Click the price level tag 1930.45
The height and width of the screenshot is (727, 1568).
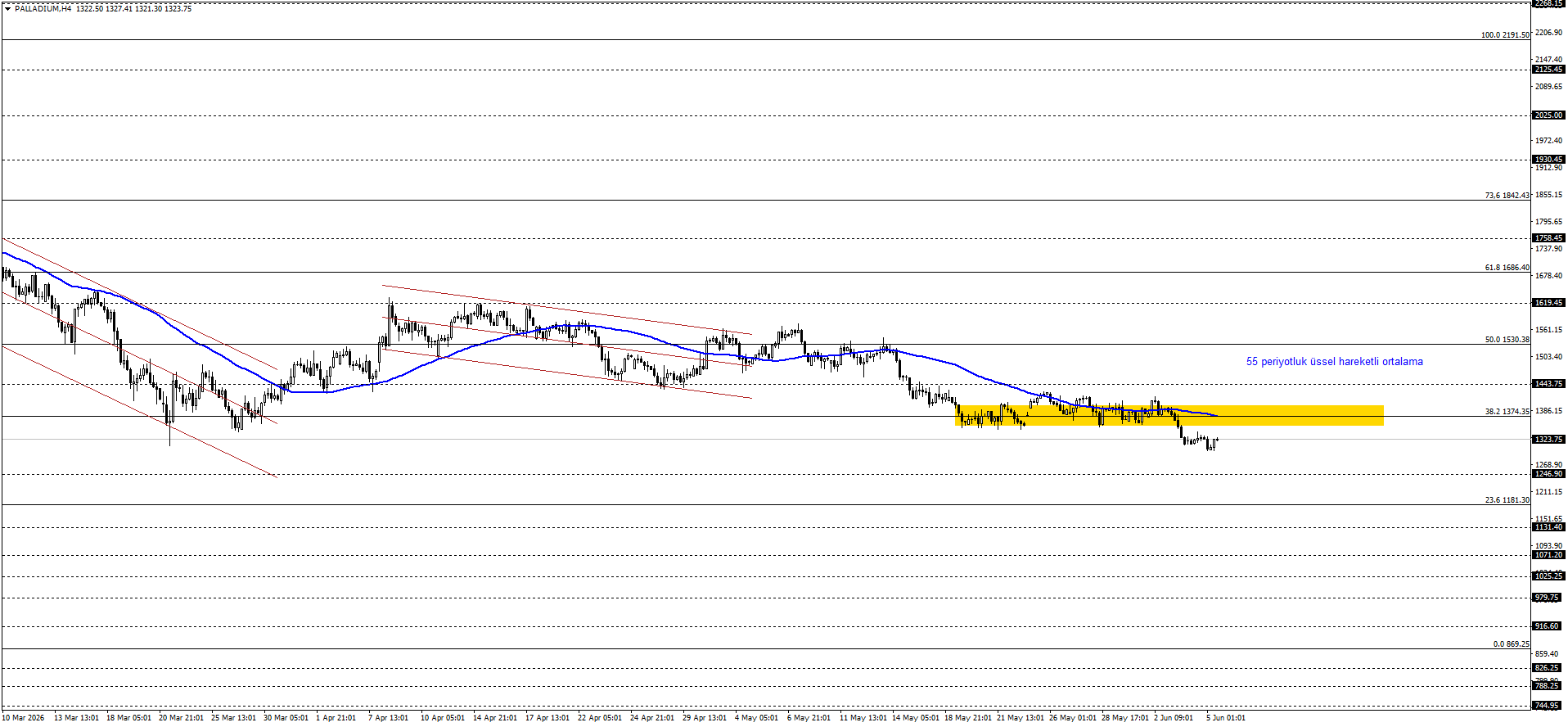1548,160
